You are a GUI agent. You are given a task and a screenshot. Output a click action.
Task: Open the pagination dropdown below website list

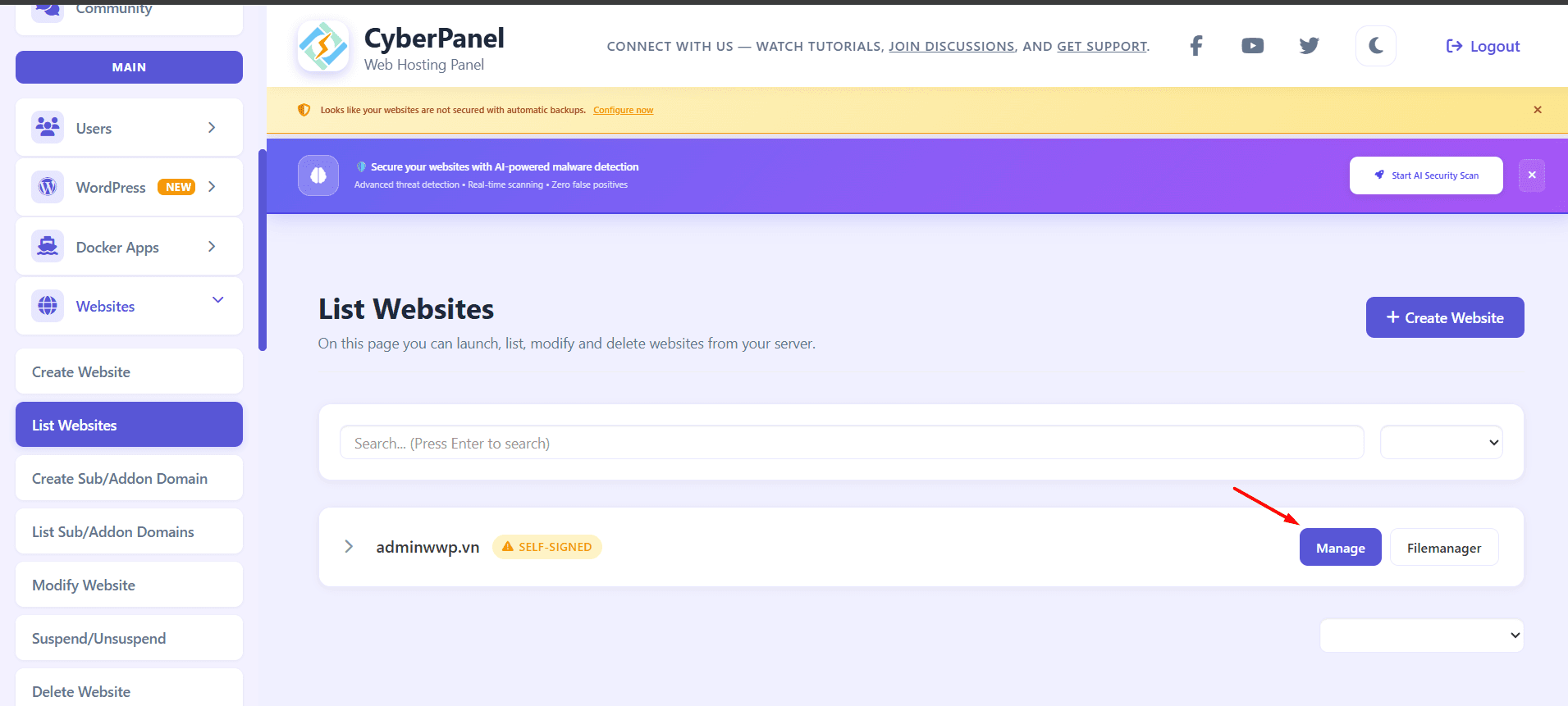click(x=1421, y=635)
